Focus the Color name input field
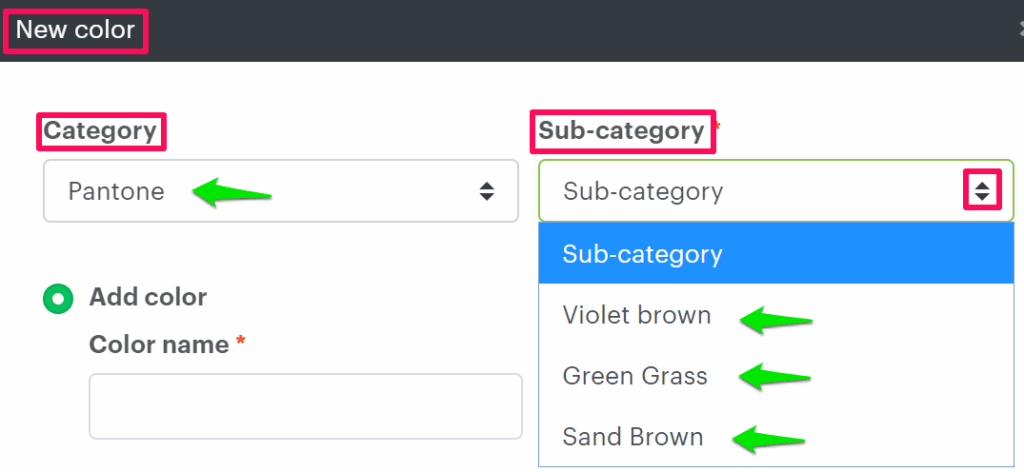Image resolution: width=1024 pixels, height=472 pixels. click(305, 406)
